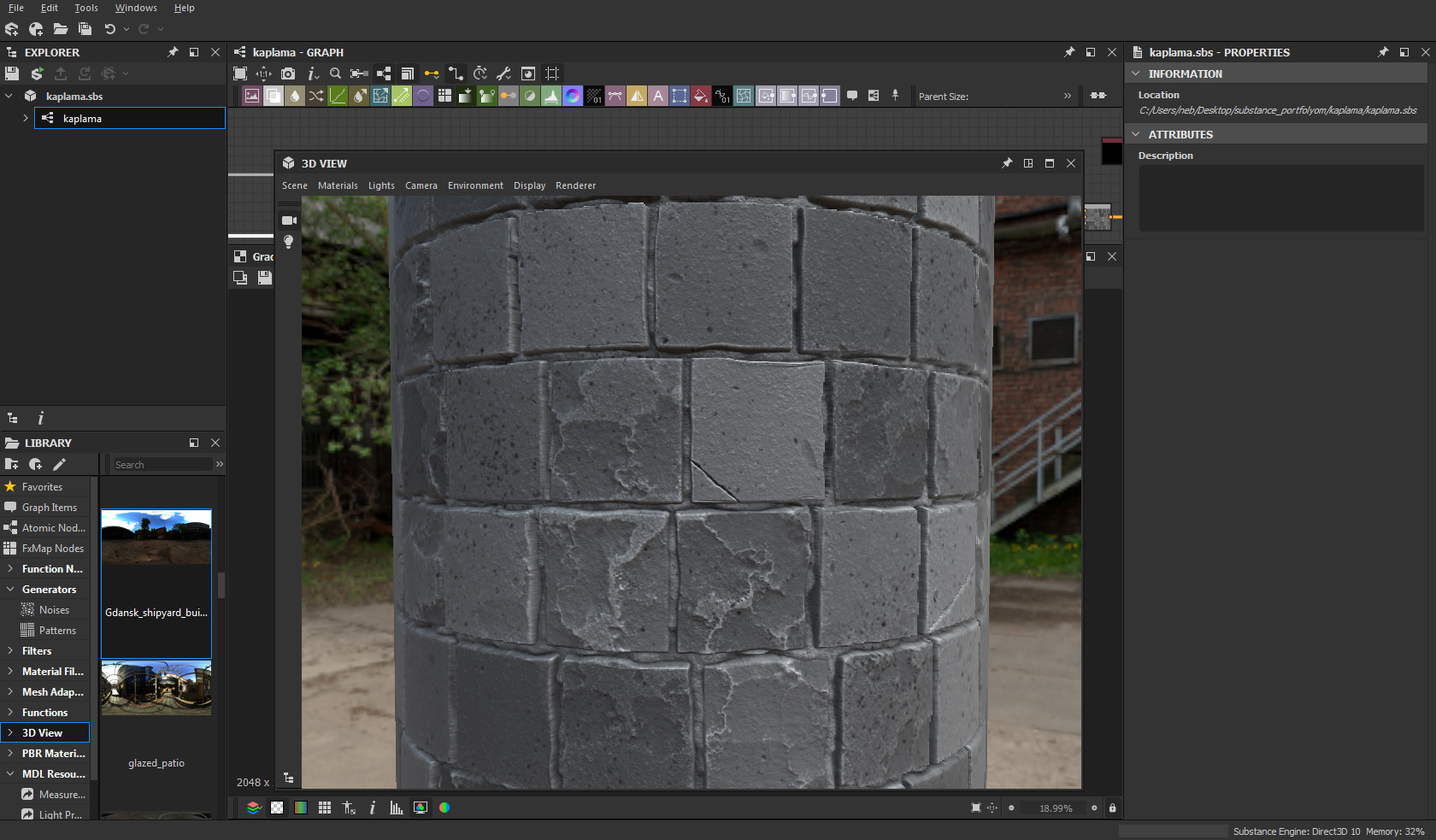1436x840 pixels.
Task: Toggle the checkered background icon in 3D View
Action: coord(277,808)
